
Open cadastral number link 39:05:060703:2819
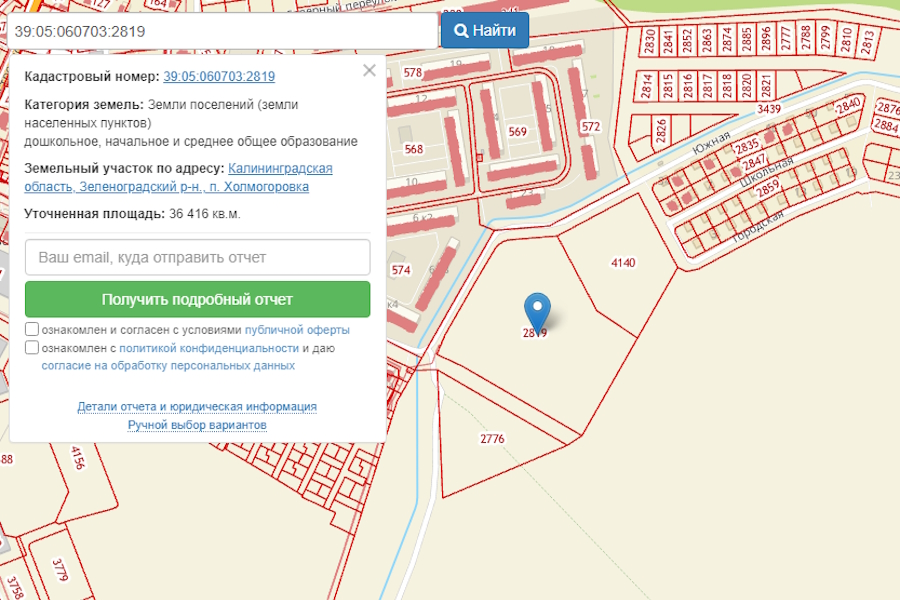point(219,76)
